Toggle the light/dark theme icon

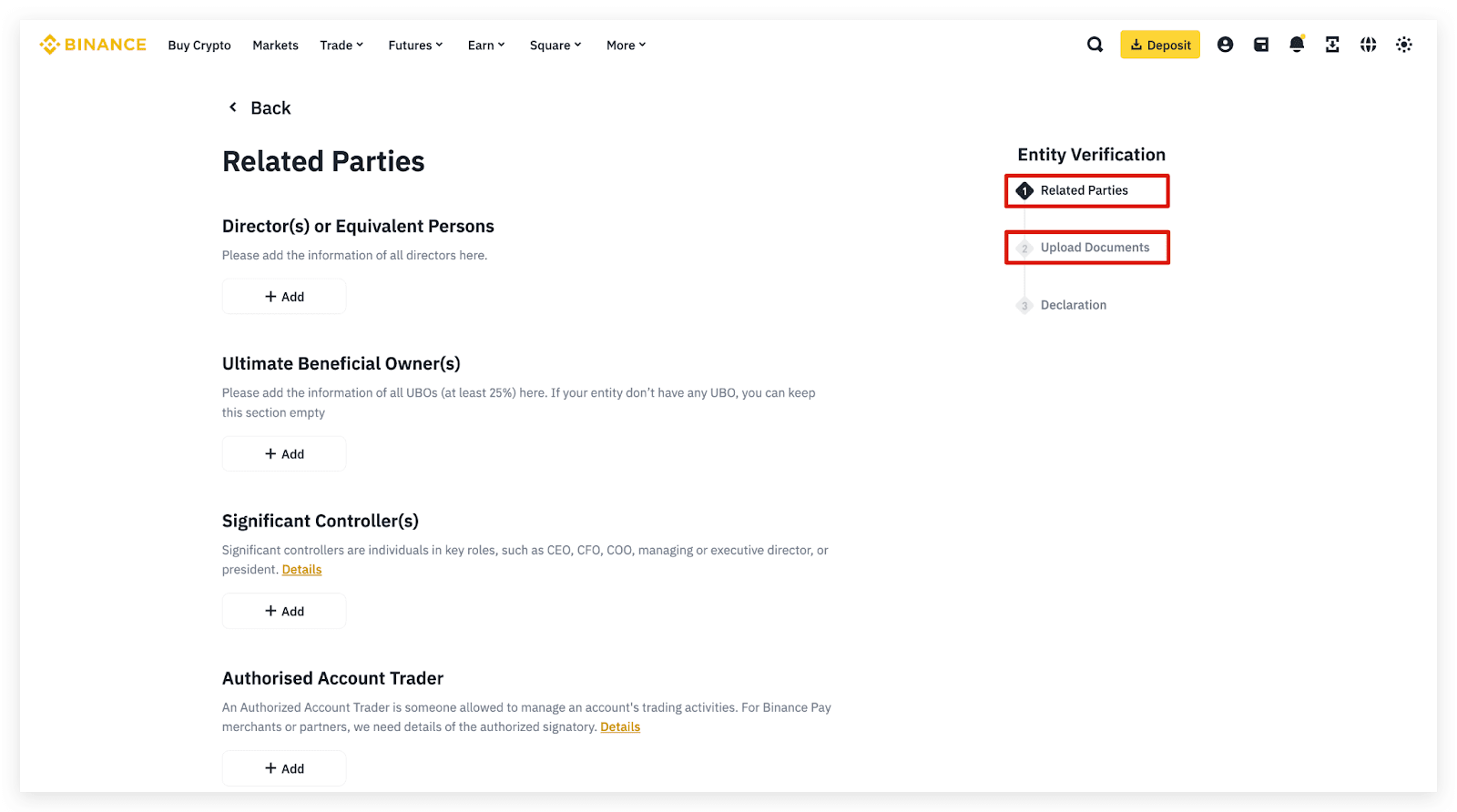point(1403,45)
